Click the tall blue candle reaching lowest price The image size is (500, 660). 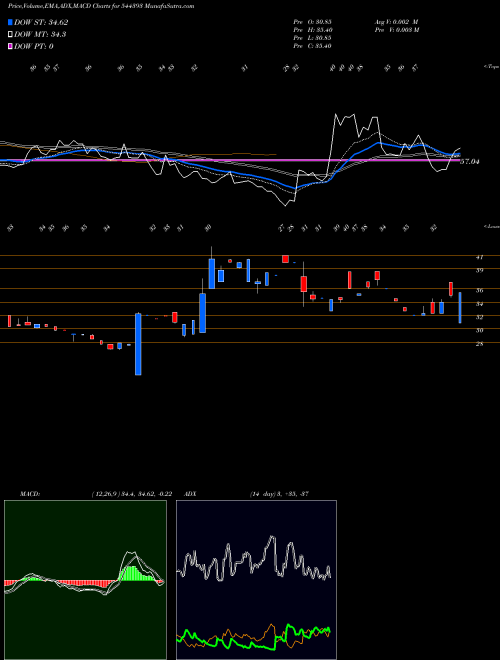[x=138, y=344]
